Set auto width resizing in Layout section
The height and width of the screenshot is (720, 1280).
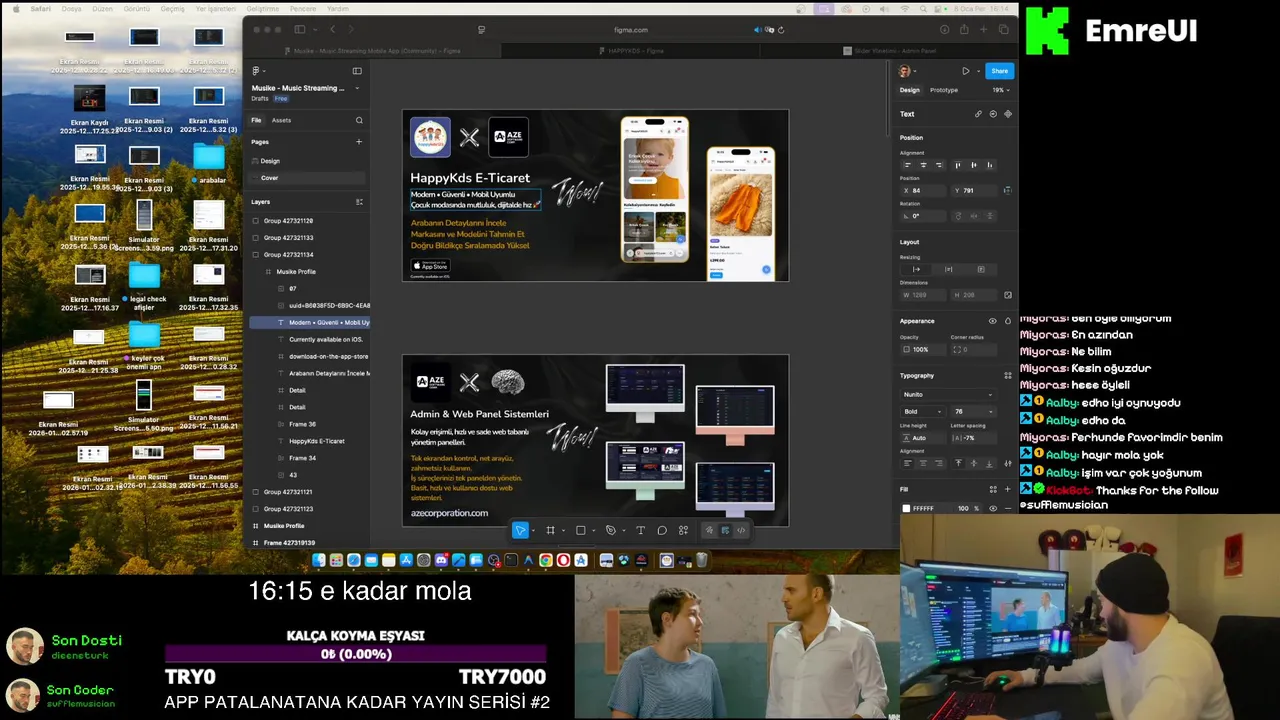[916, 269]
